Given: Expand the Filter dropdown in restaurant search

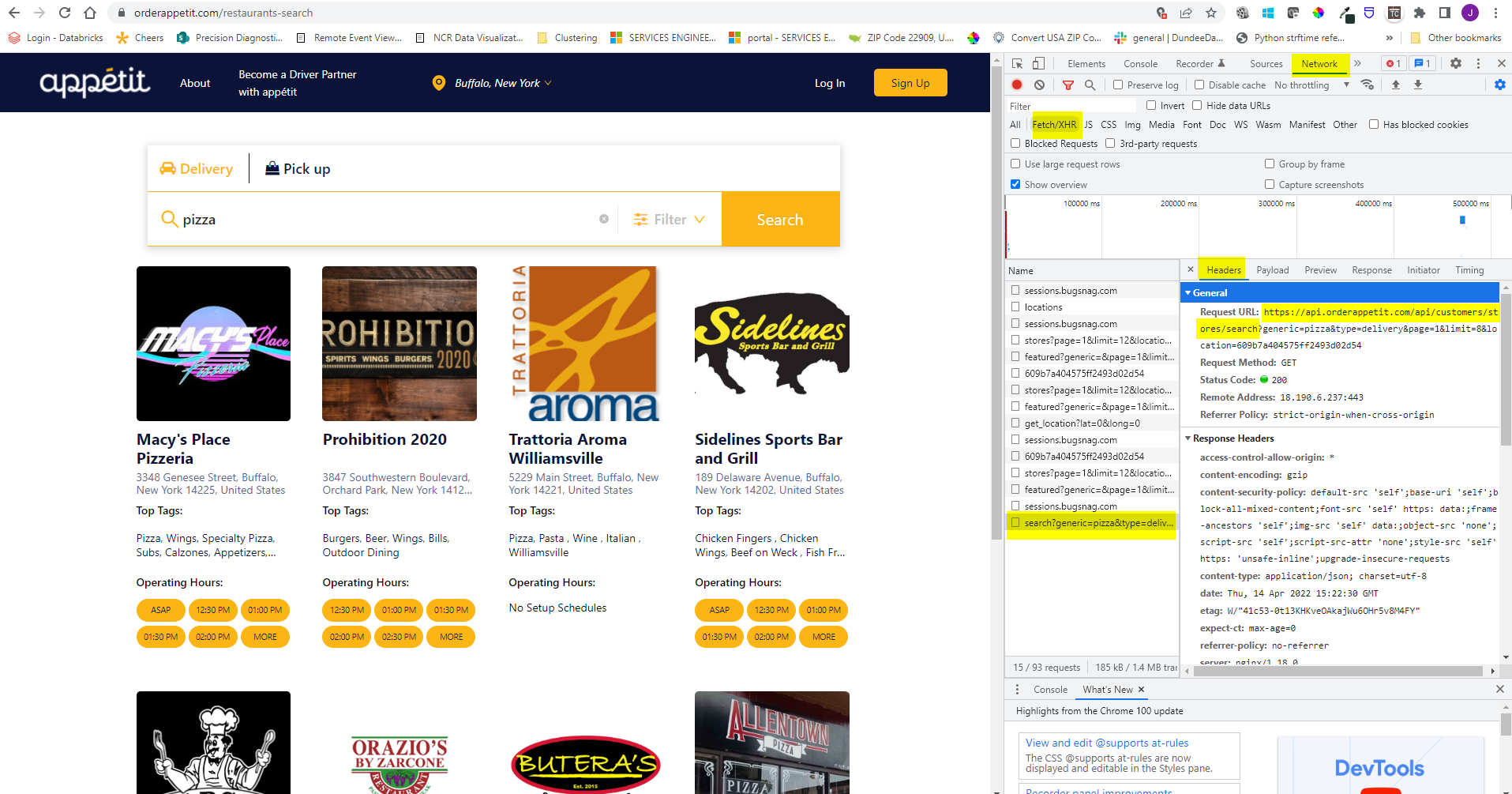Looking at the screenshot, I should coord(670,220).
